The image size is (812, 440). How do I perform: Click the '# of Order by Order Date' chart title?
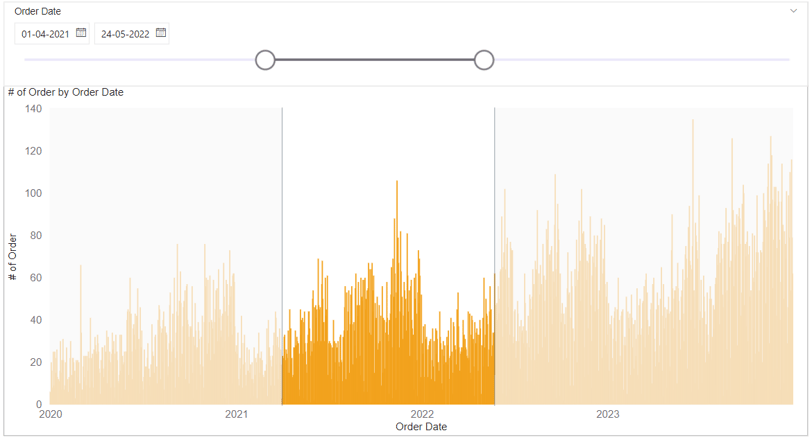pyautogui.click(x=66, y=92)
